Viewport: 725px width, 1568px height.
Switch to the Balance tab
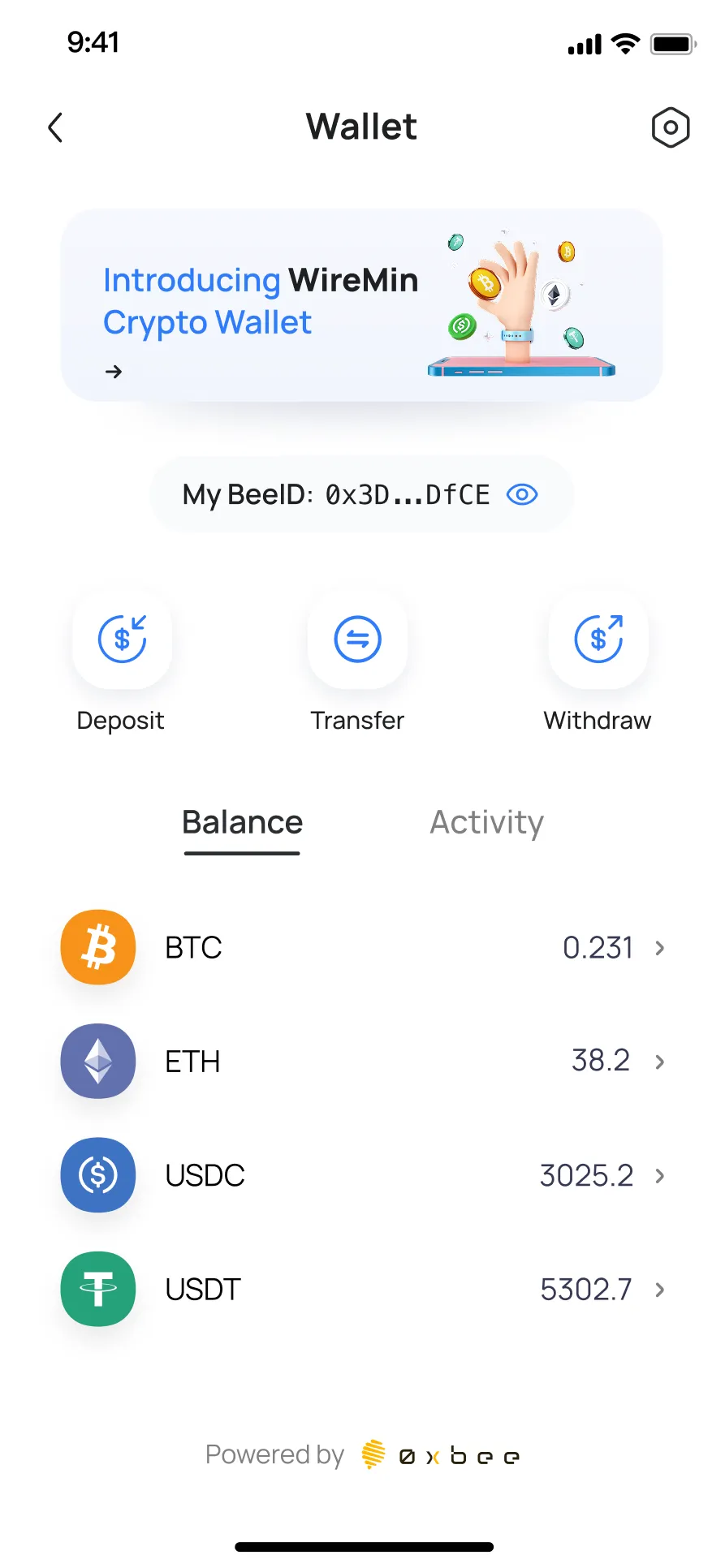pos(242,823)
